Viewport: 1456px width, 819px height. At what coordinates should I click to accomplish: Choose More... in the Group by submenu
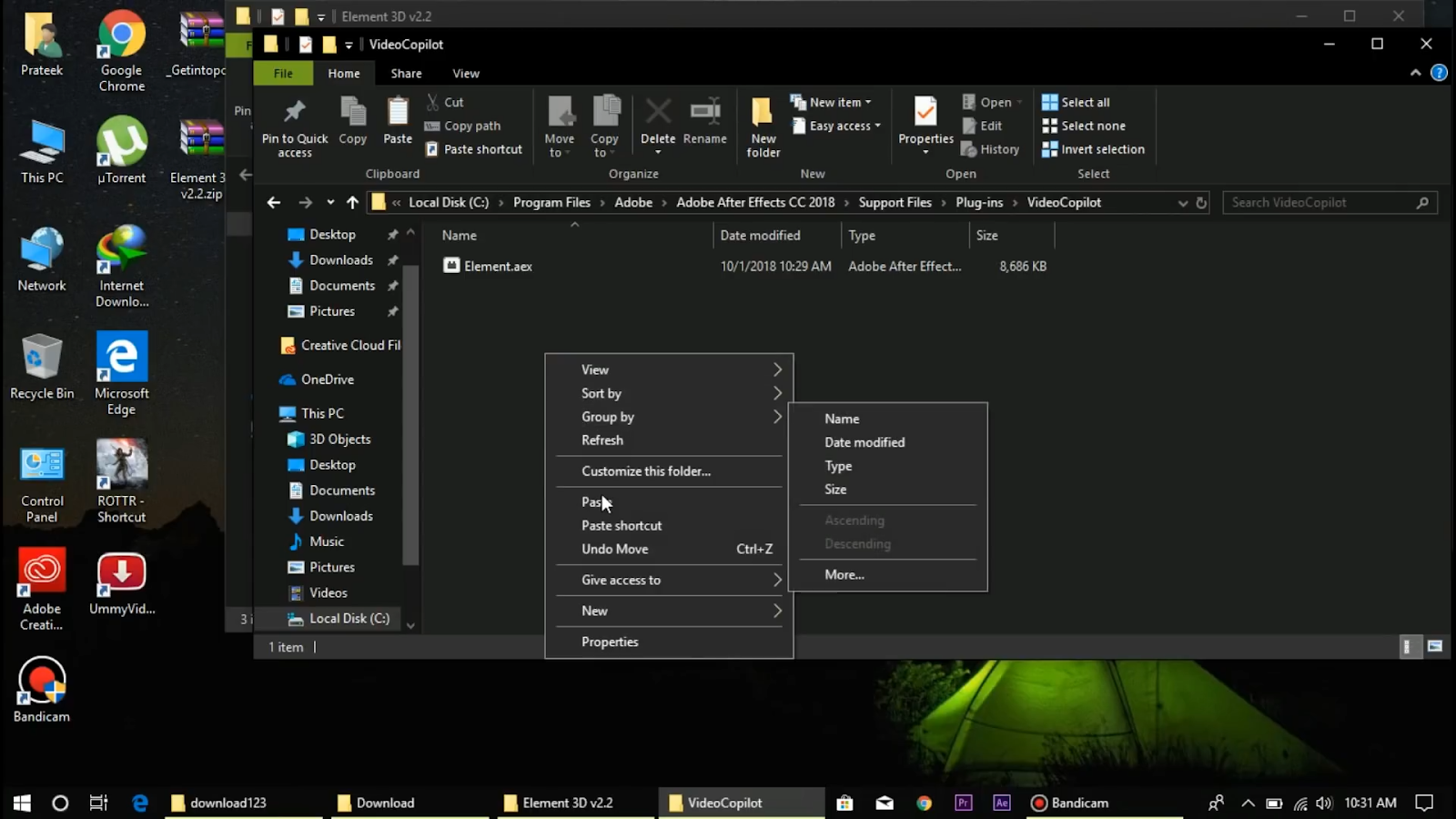pos(888,574)
